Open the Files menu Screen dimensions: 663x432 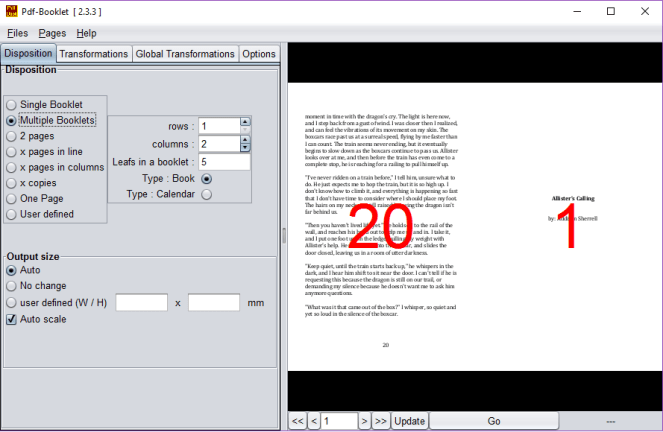[x=17, y=33]
